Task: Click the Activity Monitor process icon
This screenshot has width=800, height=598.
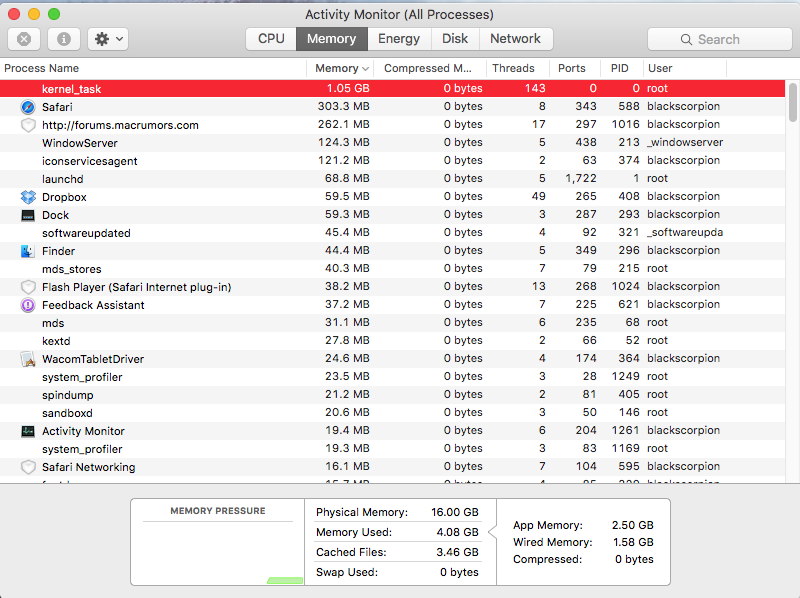Action: (28, 431)
